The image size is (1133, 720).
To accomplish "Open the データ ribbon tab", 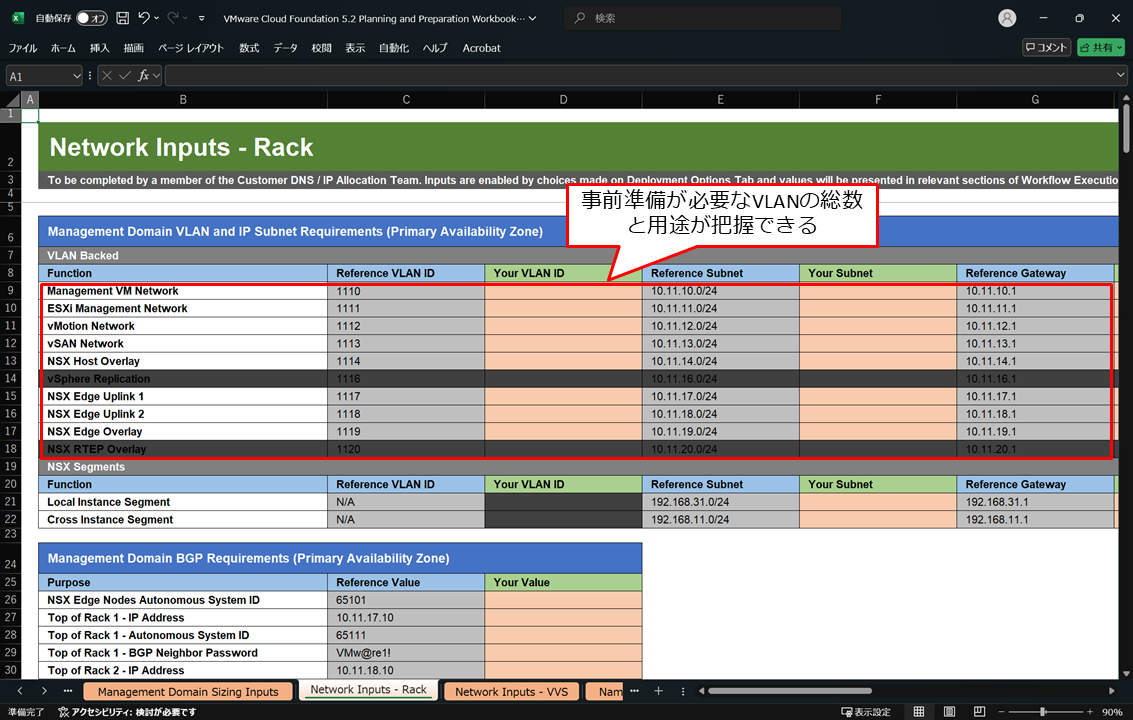I will pyautogui.click(x=285, y=48).
